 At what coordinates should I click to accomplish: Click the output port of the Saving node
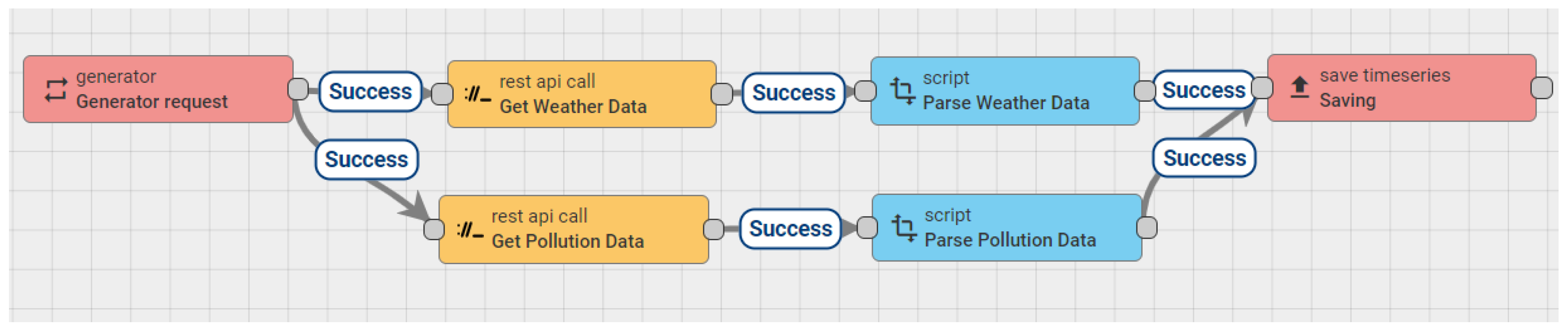tap(1541, 88)
